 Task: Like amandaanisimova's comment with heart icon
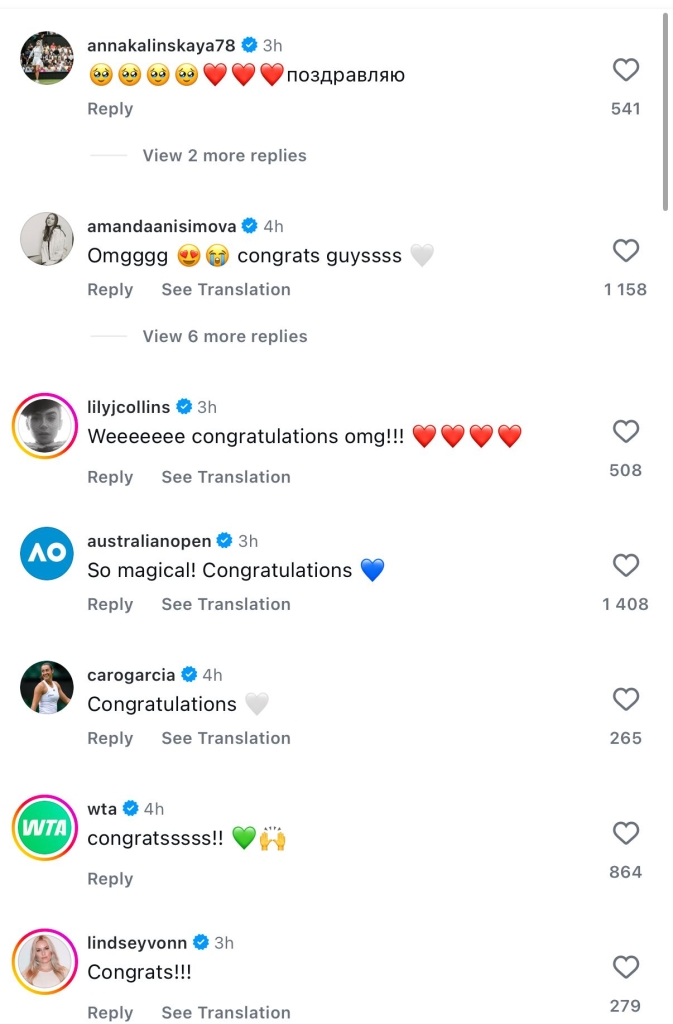(625, 251)
